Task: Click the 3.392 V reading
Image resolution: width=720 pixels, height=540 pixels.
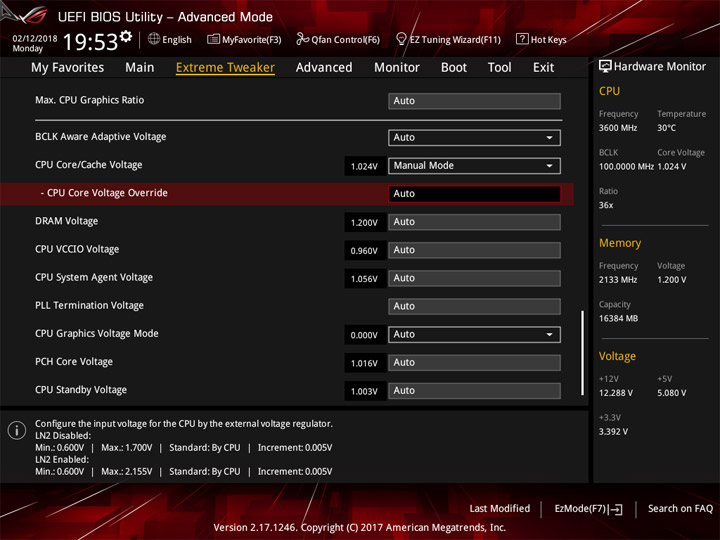Action: click(613, 432)
